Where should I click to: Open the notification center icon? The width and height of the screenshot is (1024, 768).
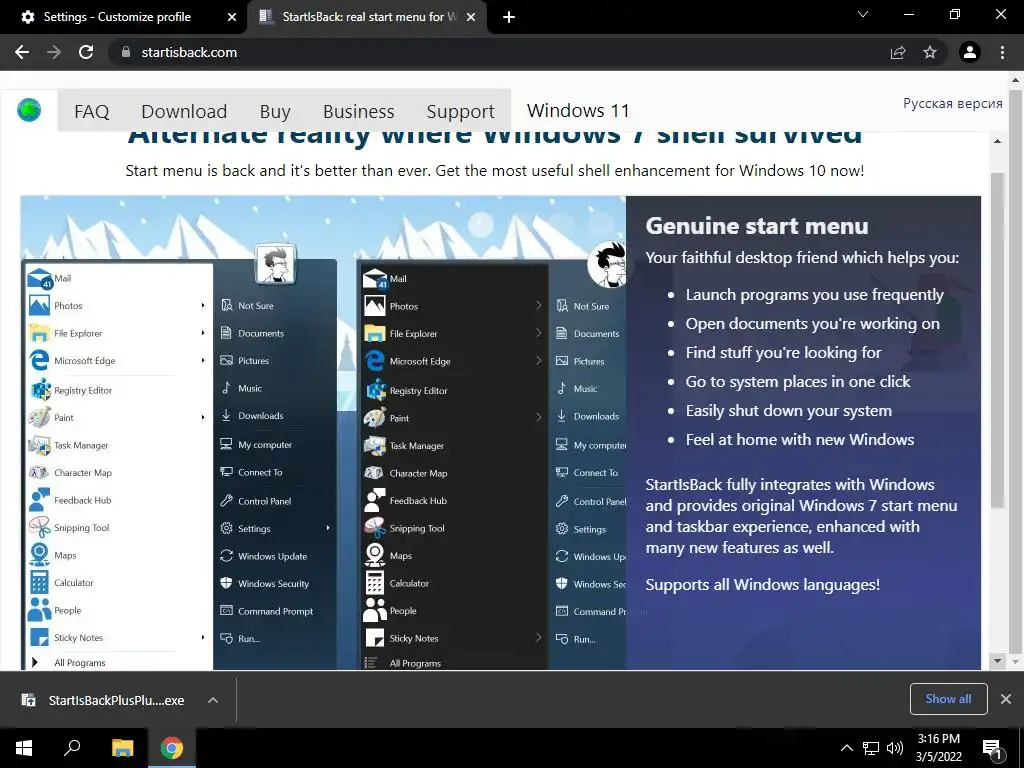click(x=992, y=749)
